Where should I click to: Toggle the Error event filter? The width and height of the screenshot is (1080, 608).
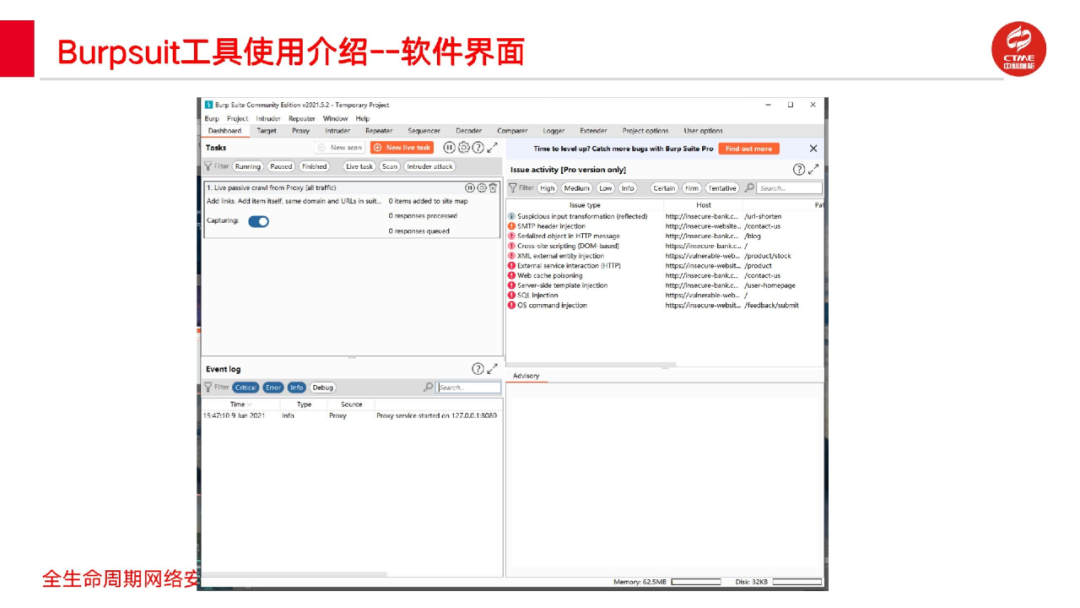[273, 388]
